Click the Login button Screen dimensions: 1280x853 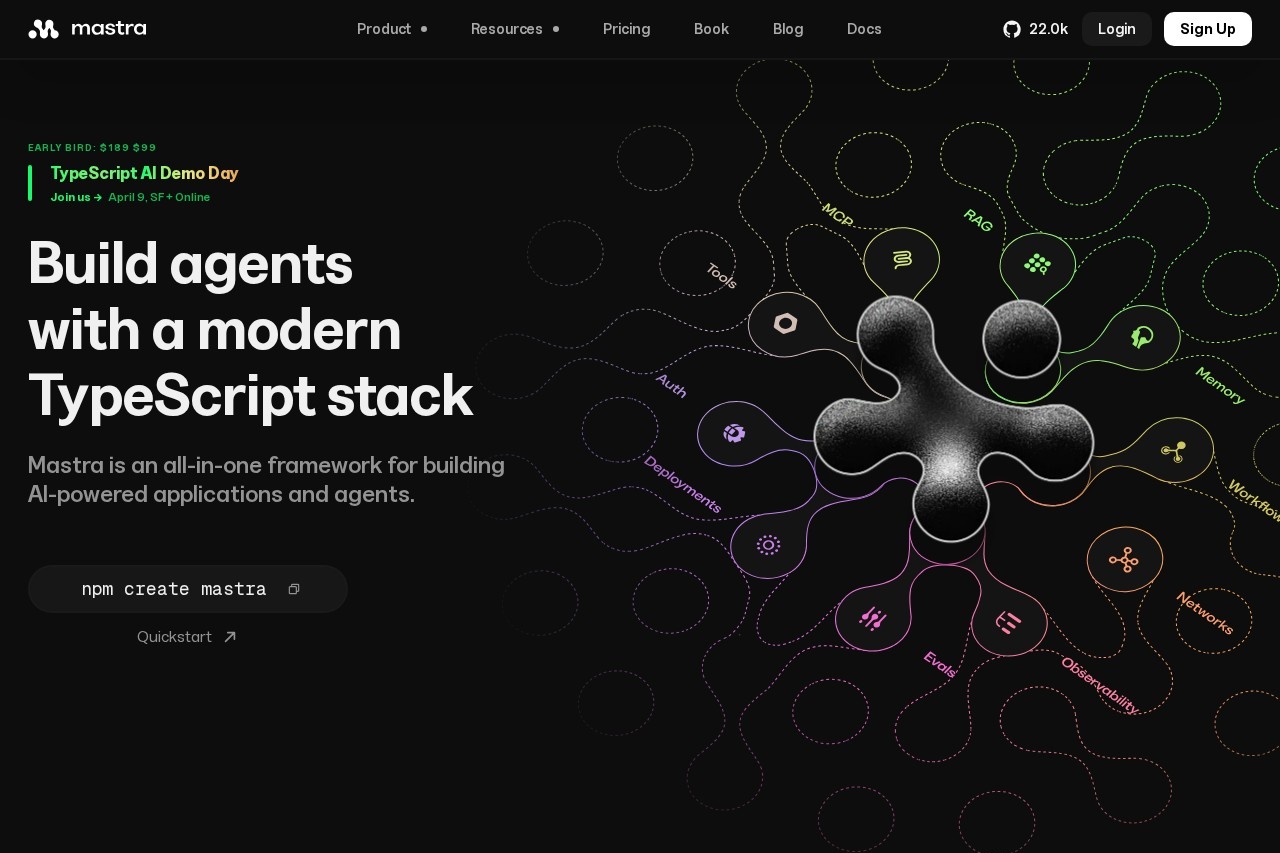(1117, 29)
